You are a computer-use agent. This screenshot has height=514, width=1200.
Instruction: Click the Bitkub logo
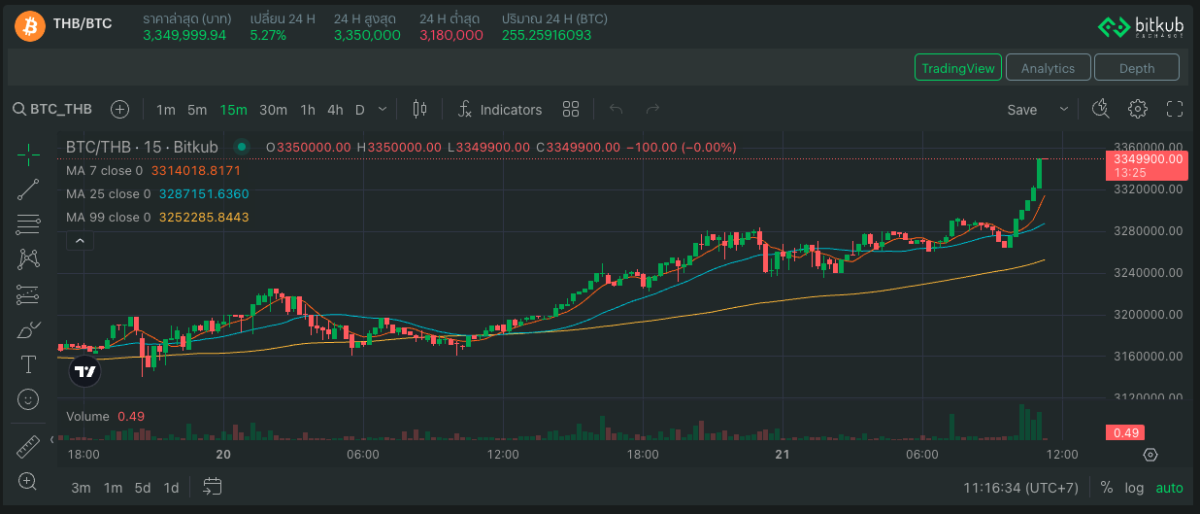click(1141, 27)
